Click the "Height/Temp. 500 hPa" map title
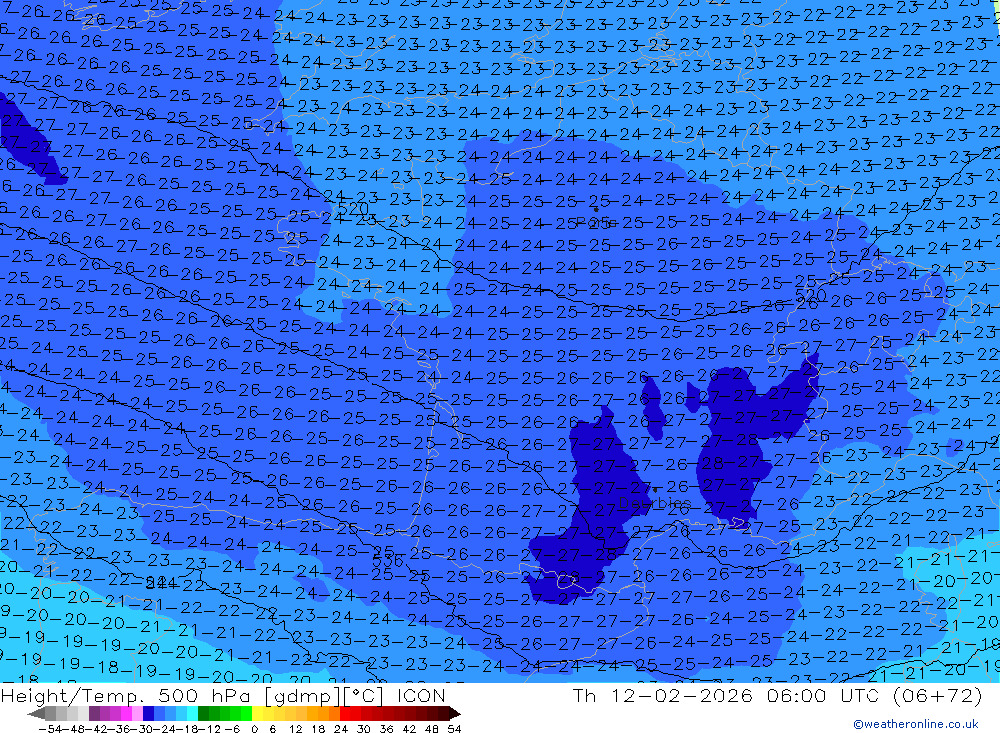The height and width of the screenshot is (733, 1000). click(130, 695)
